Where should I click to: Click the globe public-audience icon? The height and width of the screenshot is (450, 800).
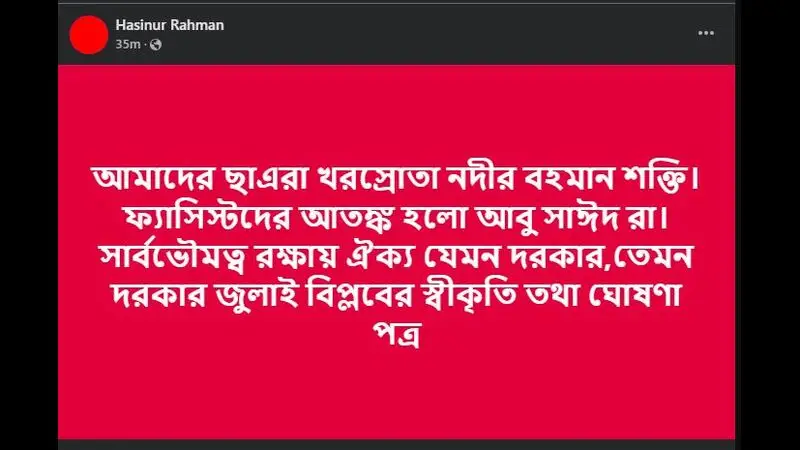click(156, 45)
